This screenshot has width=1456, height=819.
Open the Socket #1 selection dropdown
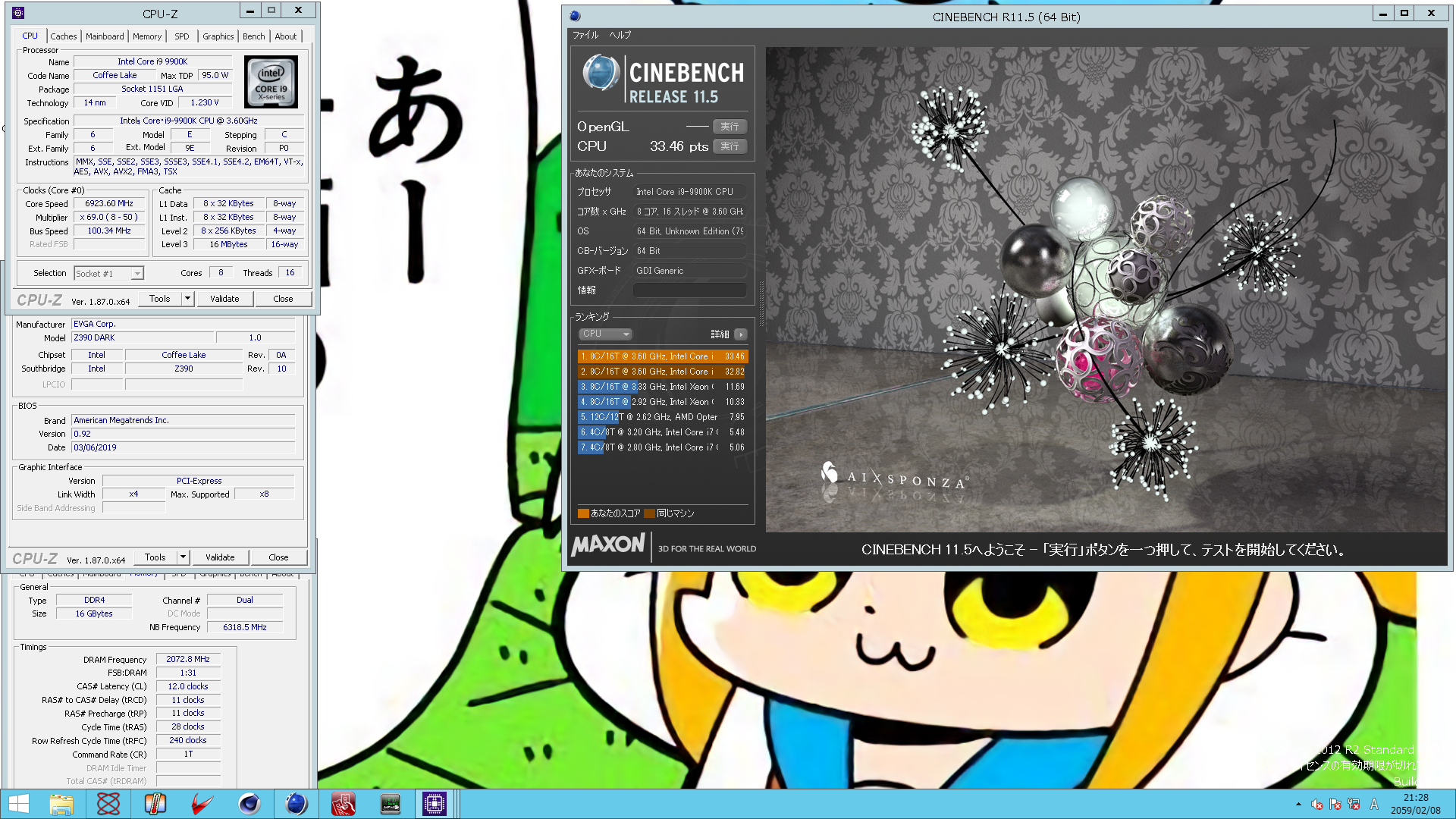click(109, 274)
